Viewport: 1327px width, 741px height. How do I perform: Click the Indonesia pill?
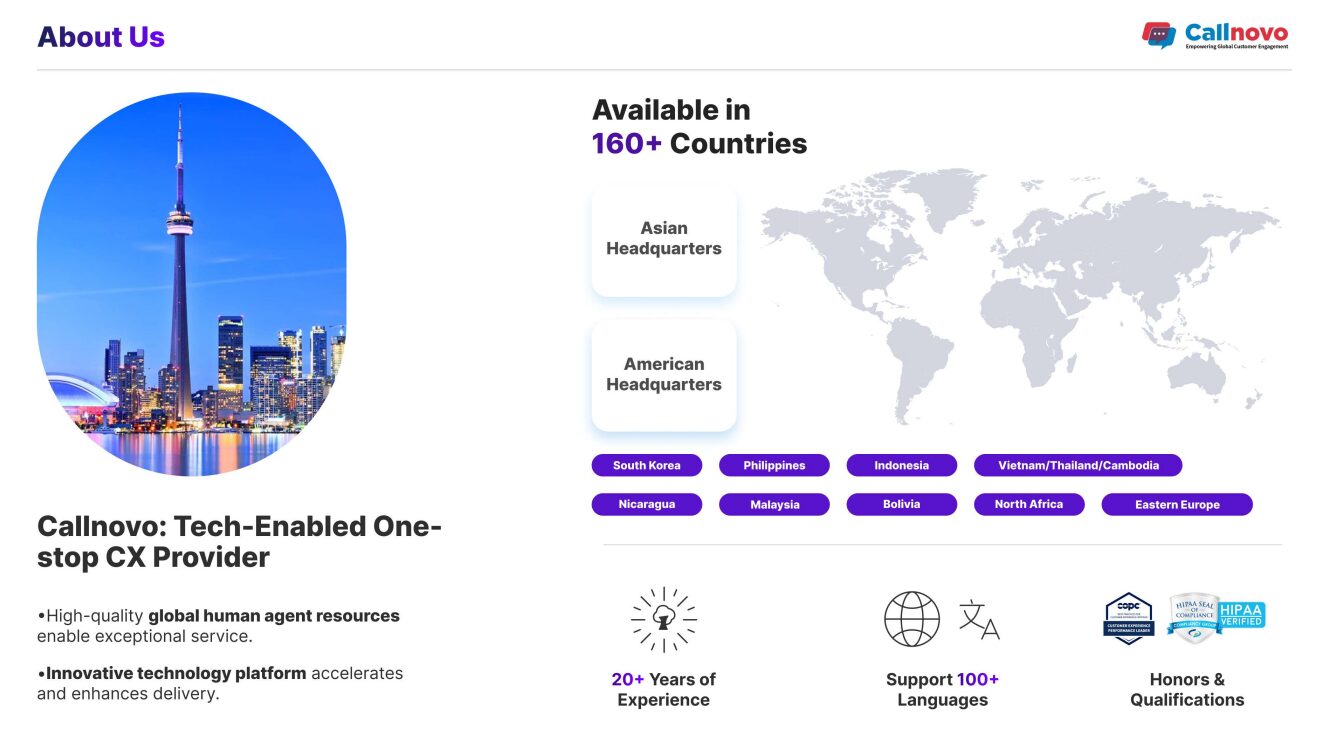902,466
